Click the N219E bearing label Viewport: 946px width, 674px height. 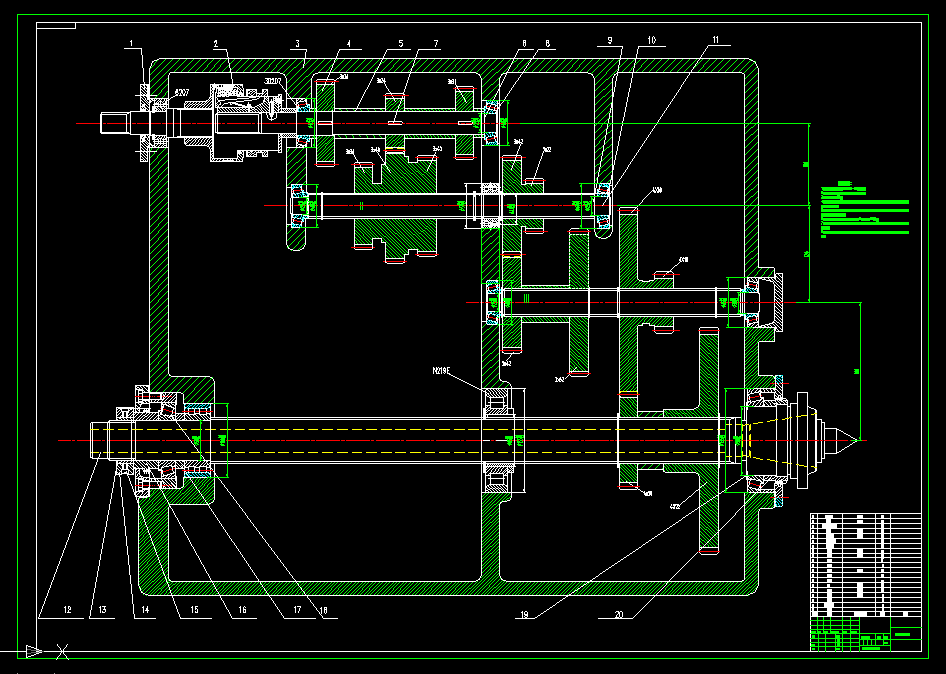coord(442,370)
